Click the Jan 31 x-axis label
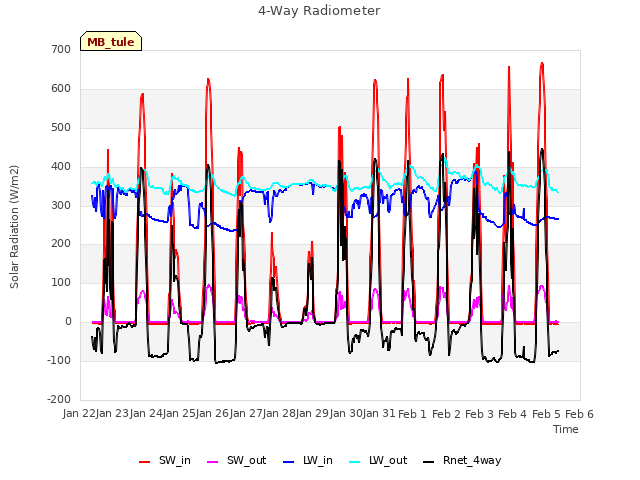This screenshot has height=480, width=640. [x=379, y=414]
